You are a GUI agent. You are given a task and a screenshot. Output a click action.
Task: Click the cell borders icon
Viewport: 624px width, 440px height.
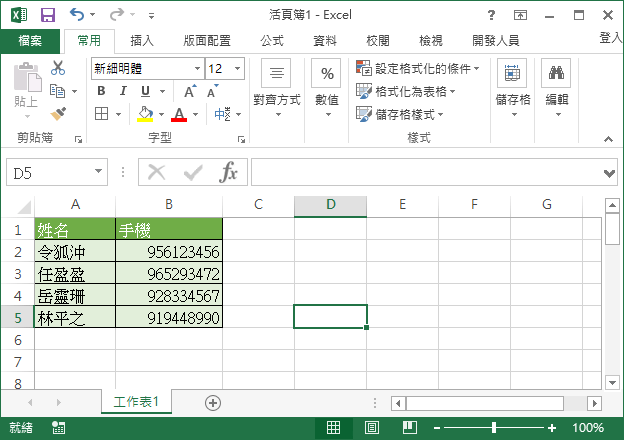[x=101, y=114]
